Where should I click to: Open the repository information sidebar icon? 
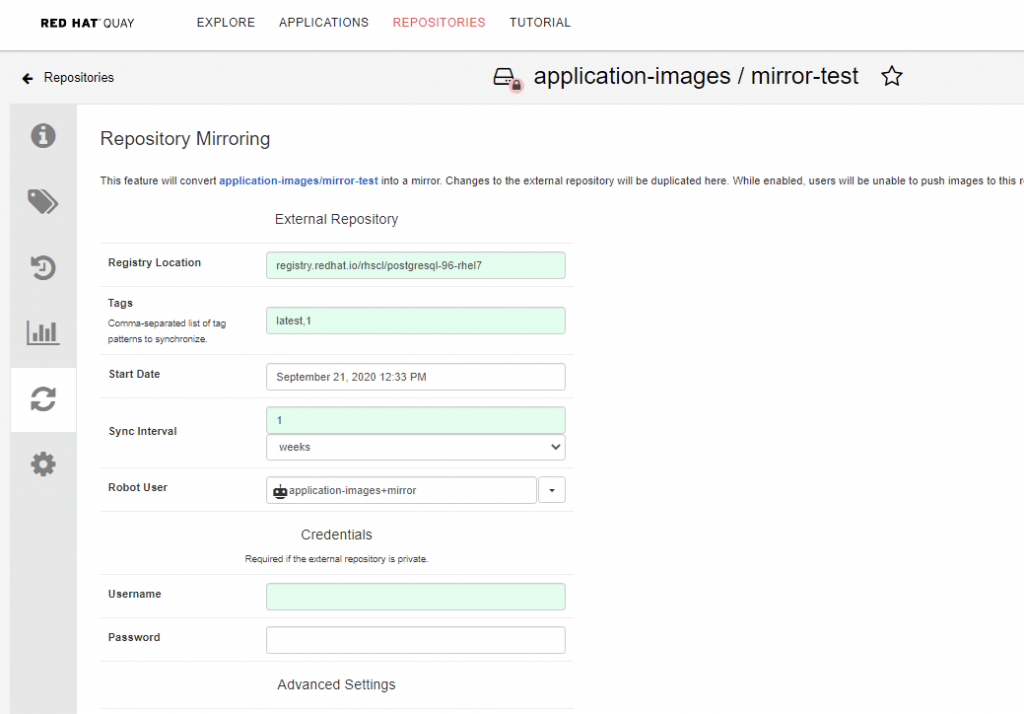coord(43,136)
